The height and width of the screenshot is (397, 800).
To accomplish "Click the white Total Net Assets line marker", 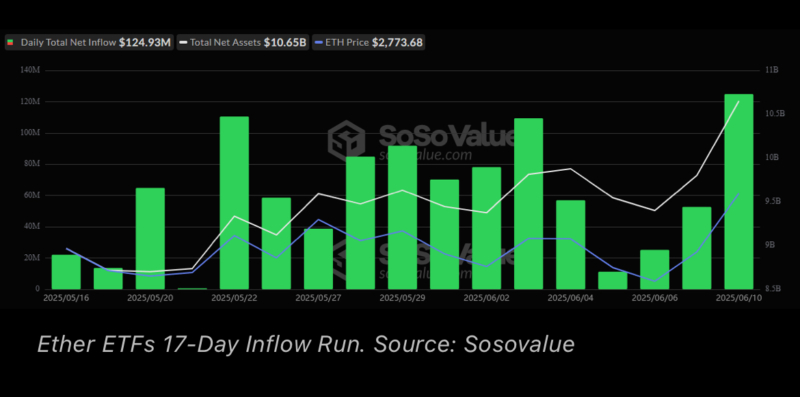I will [184, 43].
